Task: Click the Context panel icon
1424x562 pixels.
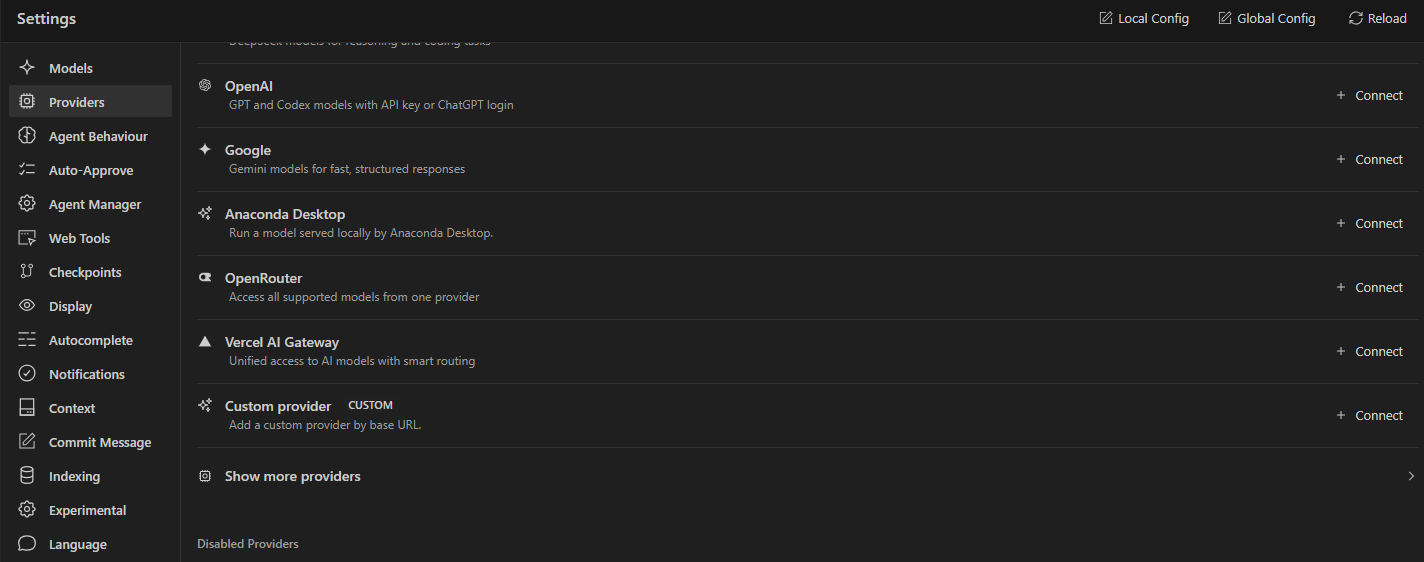Action: click(x=27, y=408)
